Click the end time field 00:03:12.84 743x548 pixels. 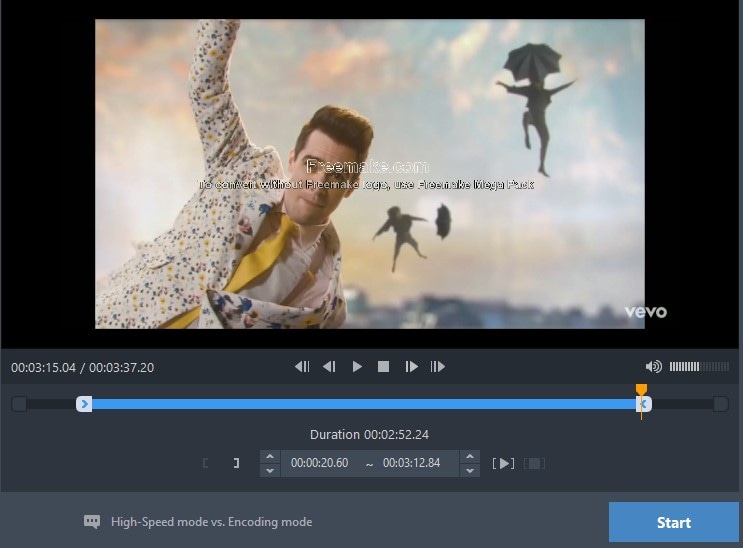(x=411, y=463)
